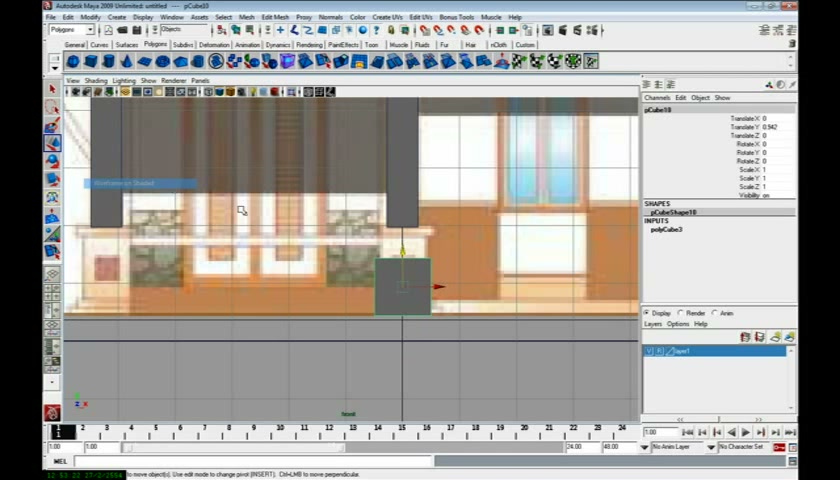The image size is (840, 480).
Task: Open the No Character Set dropdown arrow
Action: [711, 447]
